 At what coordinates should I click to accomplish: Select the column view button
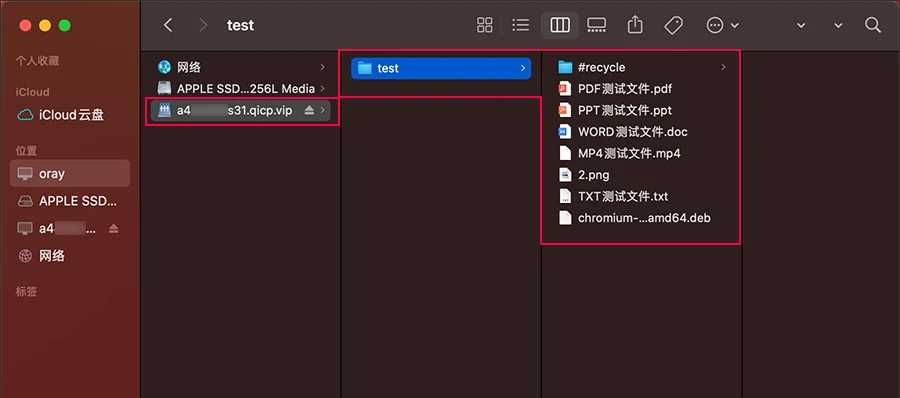click(560, 25)
